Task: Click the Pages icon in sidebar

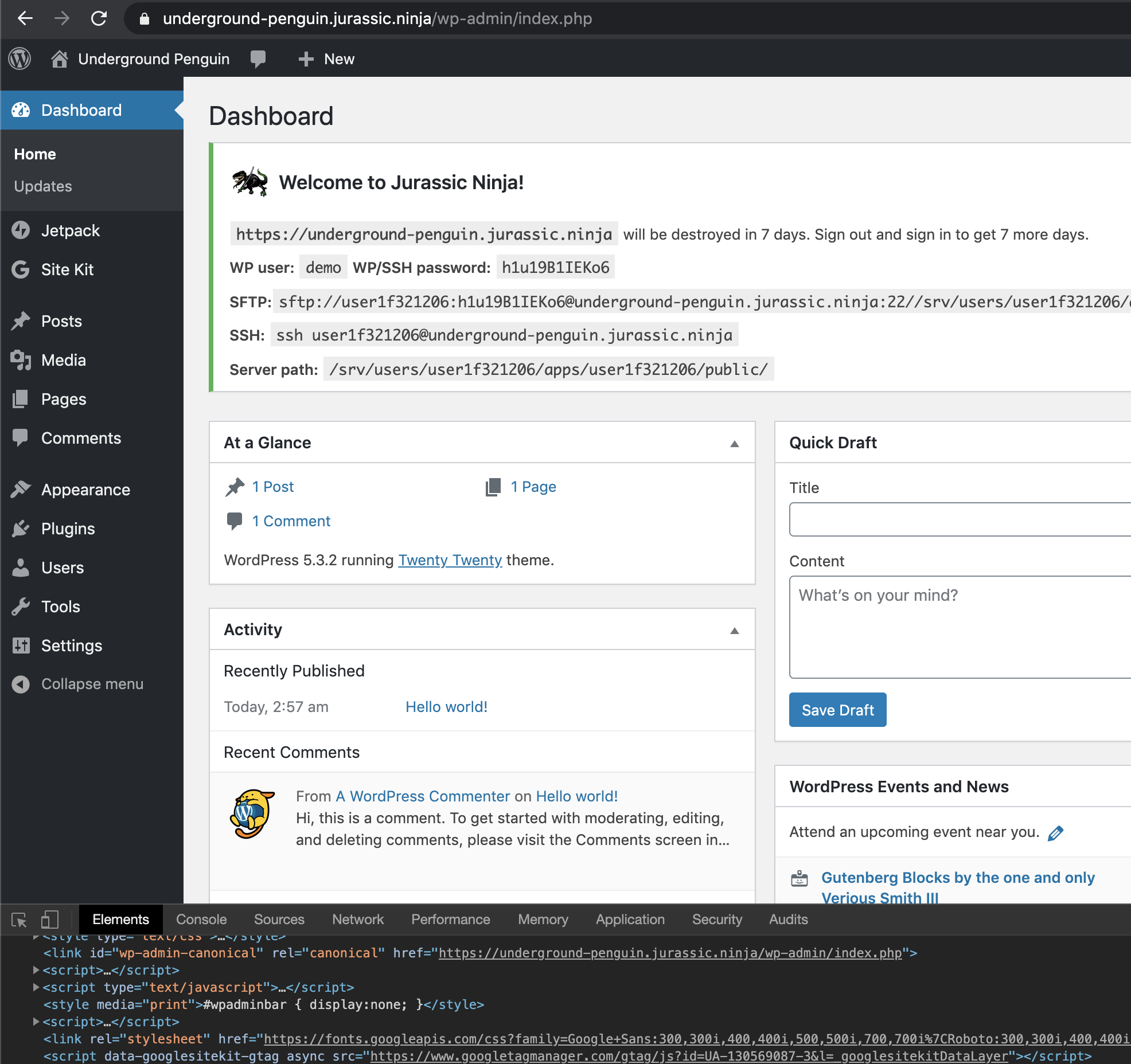Action: 21,398
